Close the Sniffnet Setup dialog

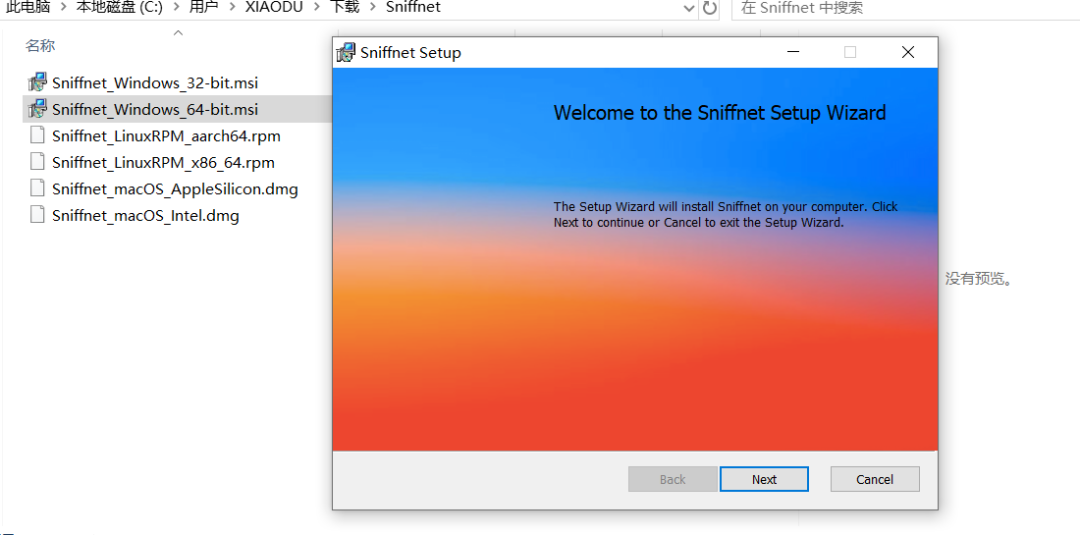908,53
